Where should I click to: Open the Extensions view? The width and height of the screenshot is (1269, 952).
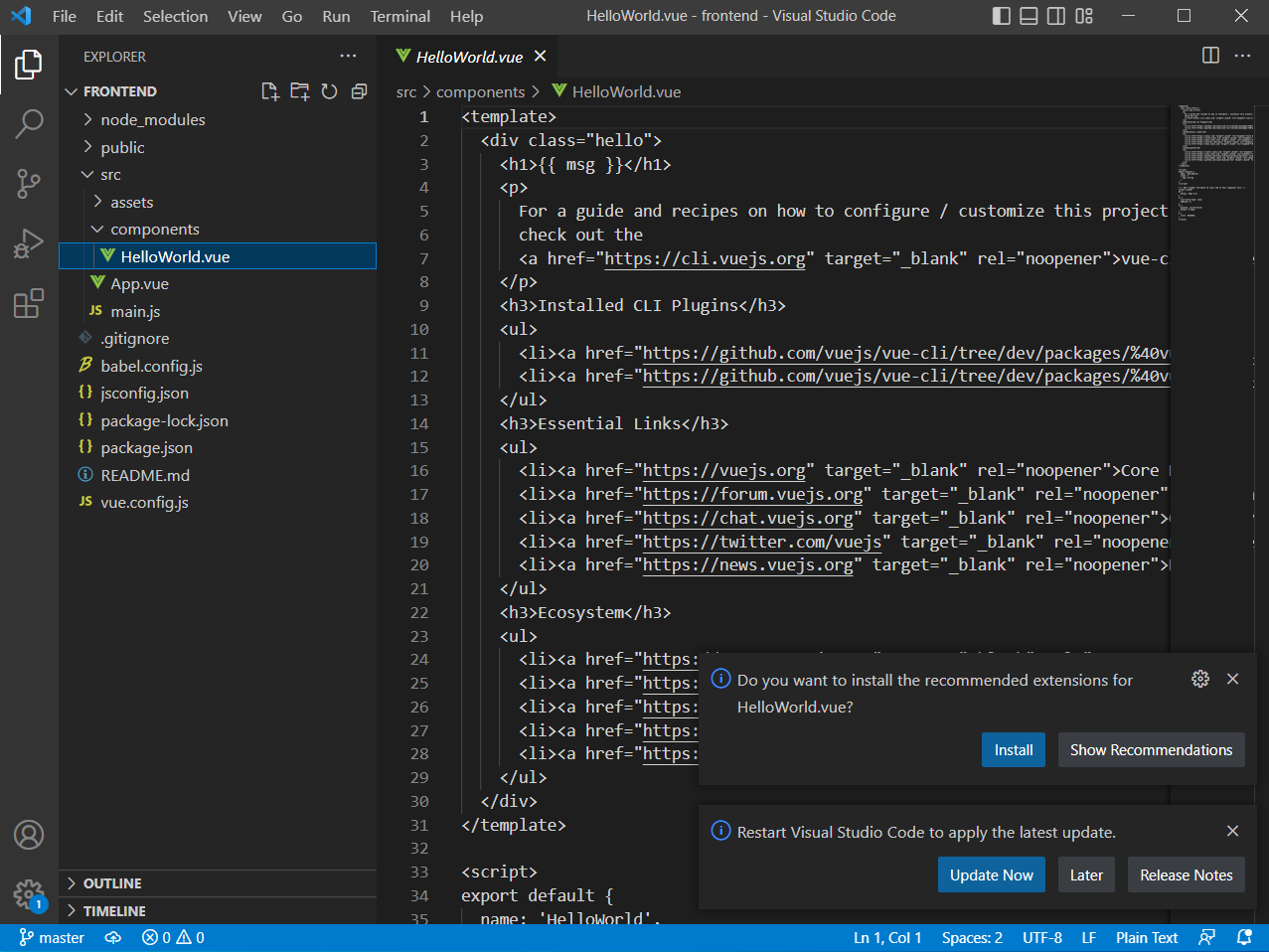(29, 303)
